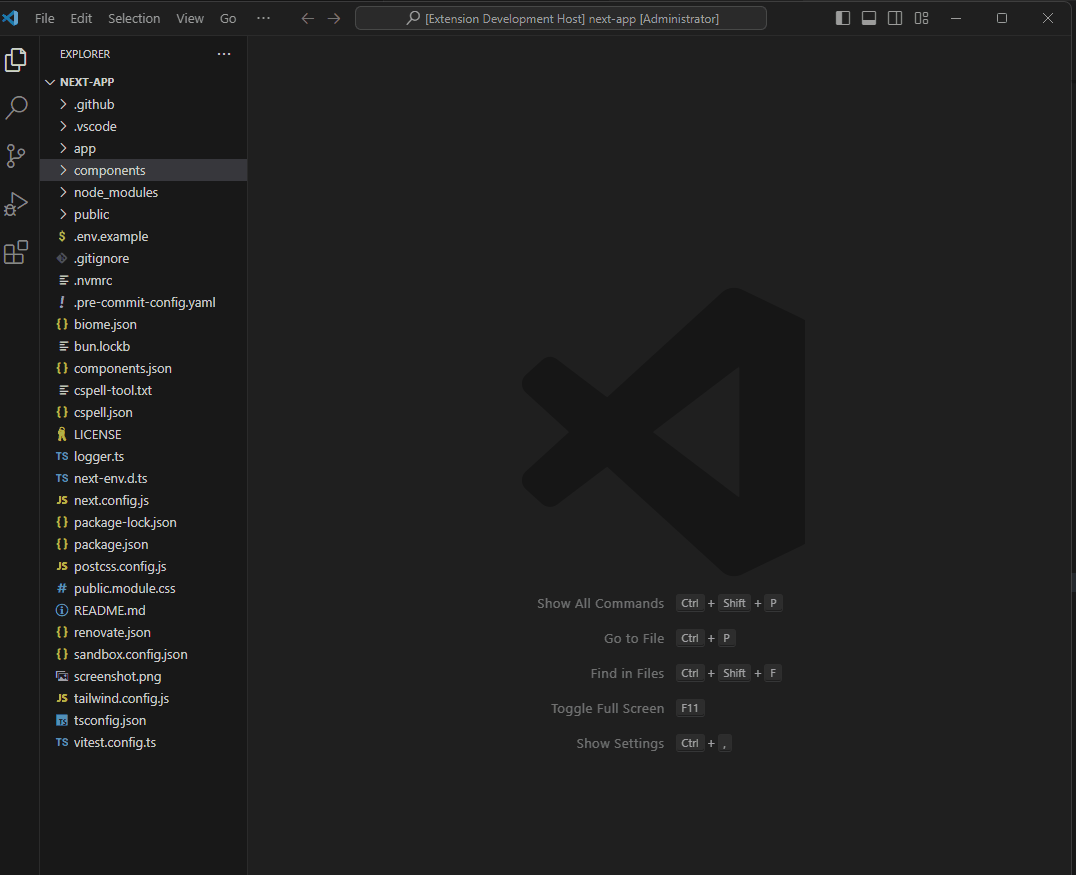
Task: Open the Edit menu
Action: [81, 19]
